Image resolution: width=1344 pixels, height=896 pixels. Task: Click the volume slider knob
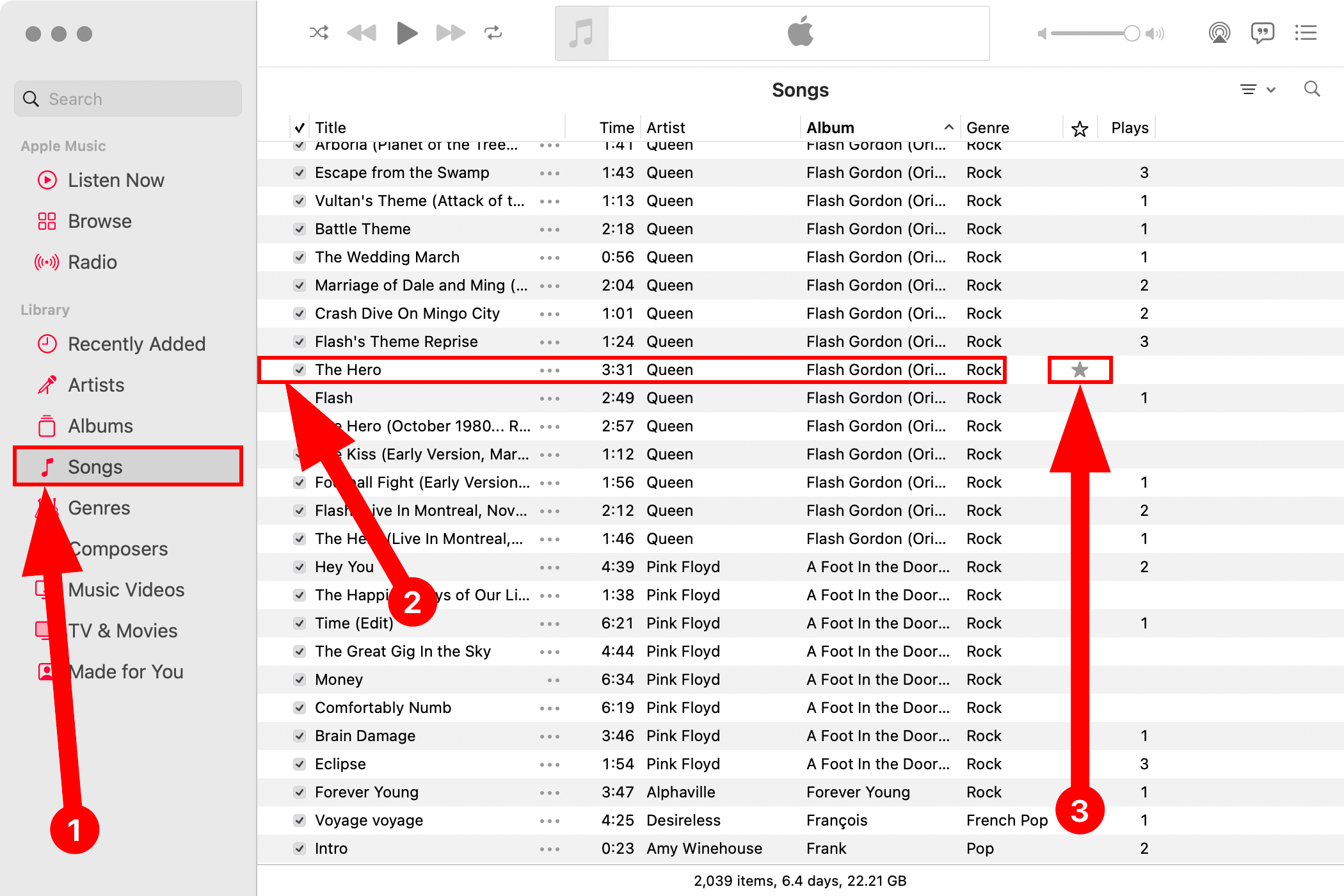pos(1132,33)
